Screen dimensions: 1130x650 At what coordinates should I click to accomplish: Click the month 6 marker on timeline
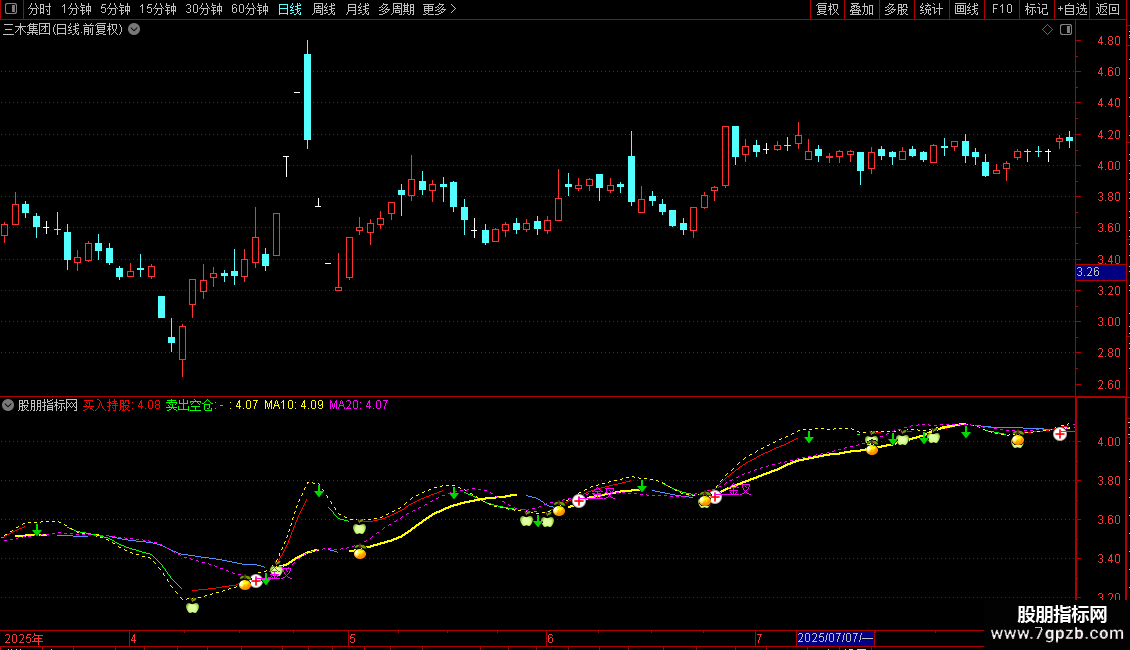(x=550, y=638)
